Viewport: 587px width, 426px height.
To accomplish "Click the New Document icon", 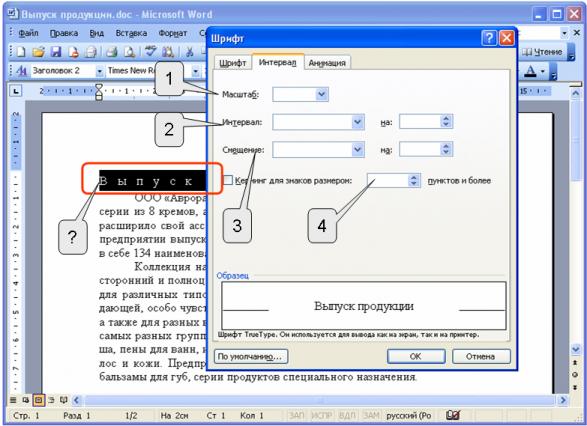I will pos(21,52).
